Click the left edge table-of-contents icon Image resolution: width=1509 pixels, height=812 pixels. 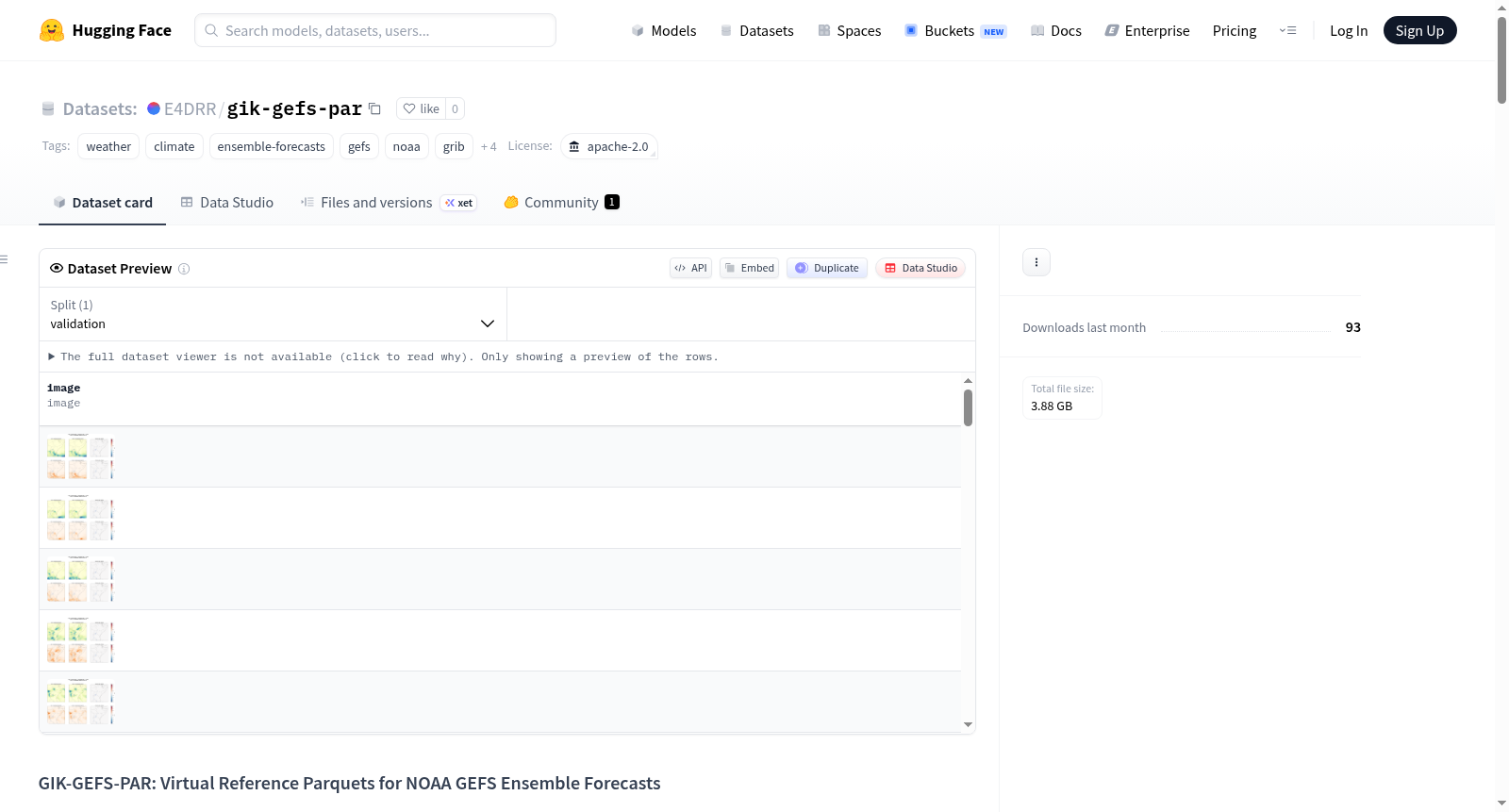pyautogui.click(x=5, y=259)
